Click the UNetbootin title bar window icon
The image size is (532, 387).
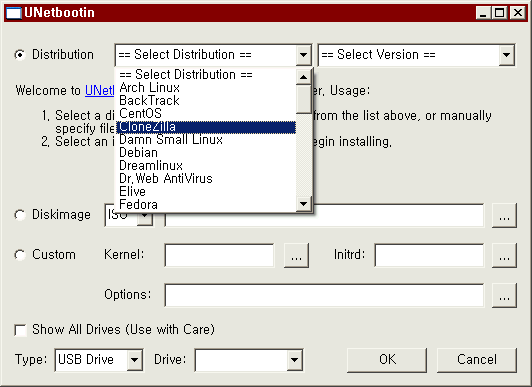14,13
